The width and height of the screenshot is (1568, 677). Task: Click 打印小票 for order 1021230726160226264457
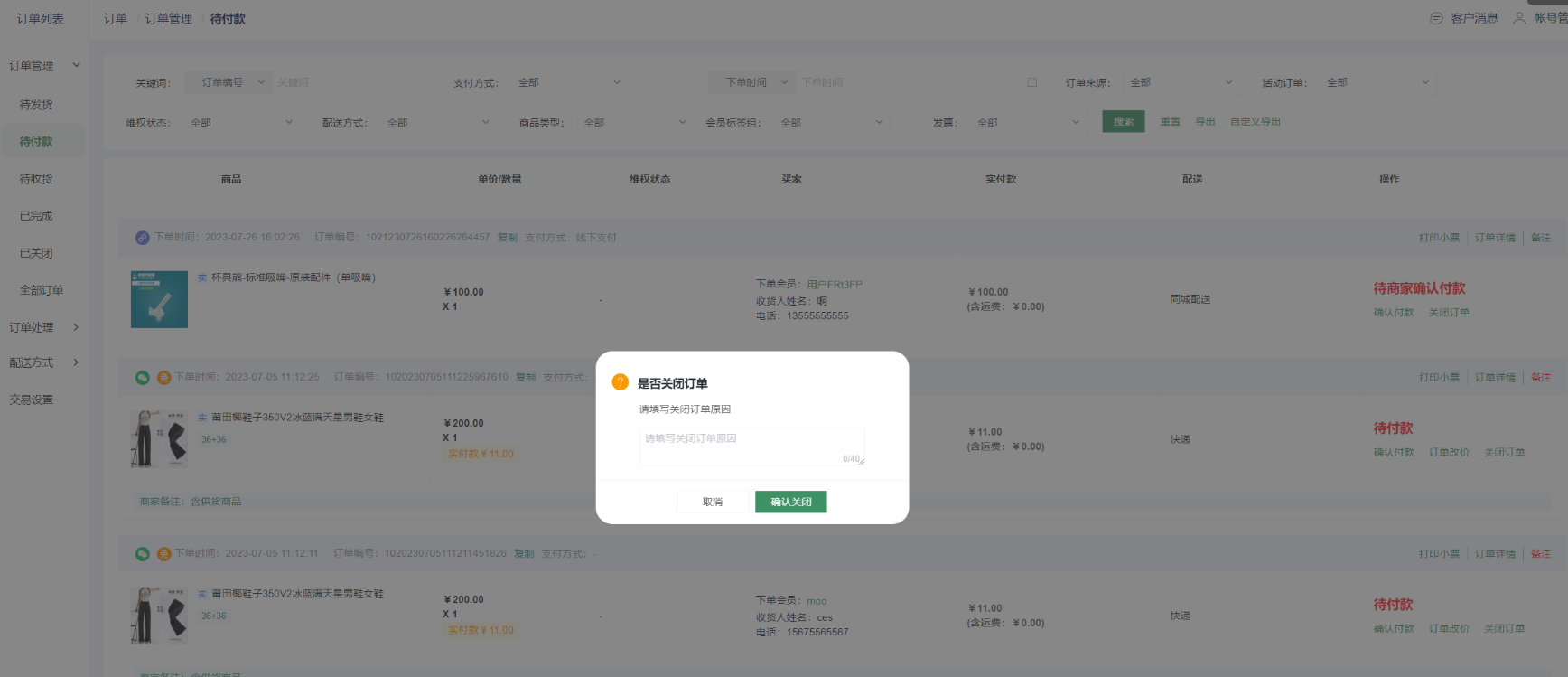tap(1439, 238)
